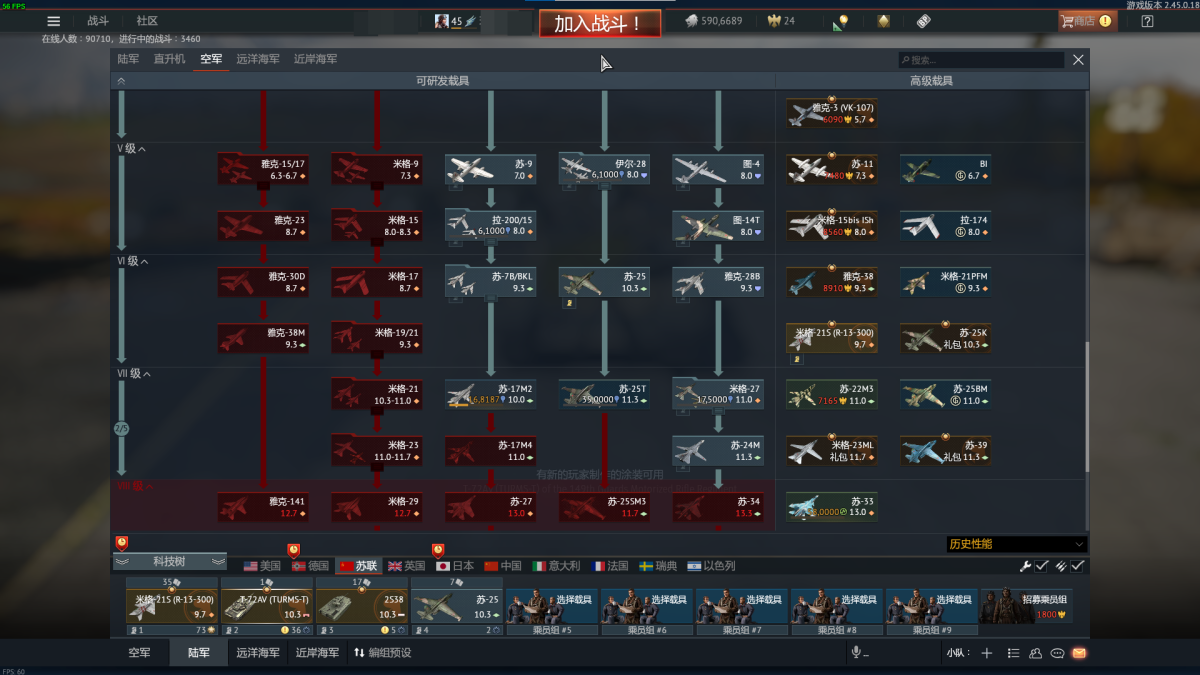Open the 商店 shop button

(x=1088, y=21)
